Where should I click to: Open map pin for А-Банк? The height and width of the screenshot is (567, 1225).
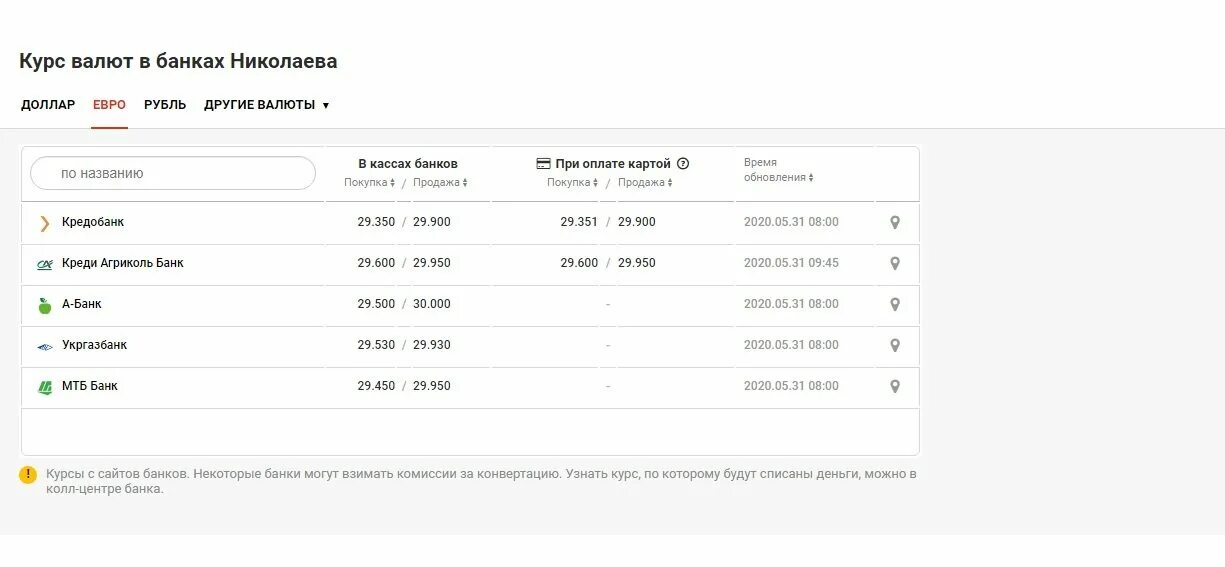pos(895,305)
